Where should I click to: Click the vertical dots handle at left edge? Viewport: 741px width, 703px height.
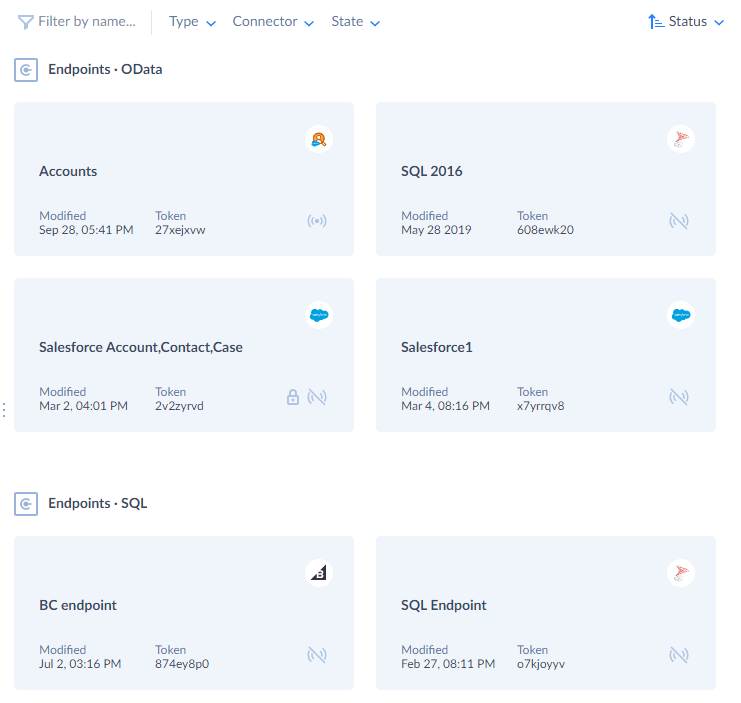[4, 410]
